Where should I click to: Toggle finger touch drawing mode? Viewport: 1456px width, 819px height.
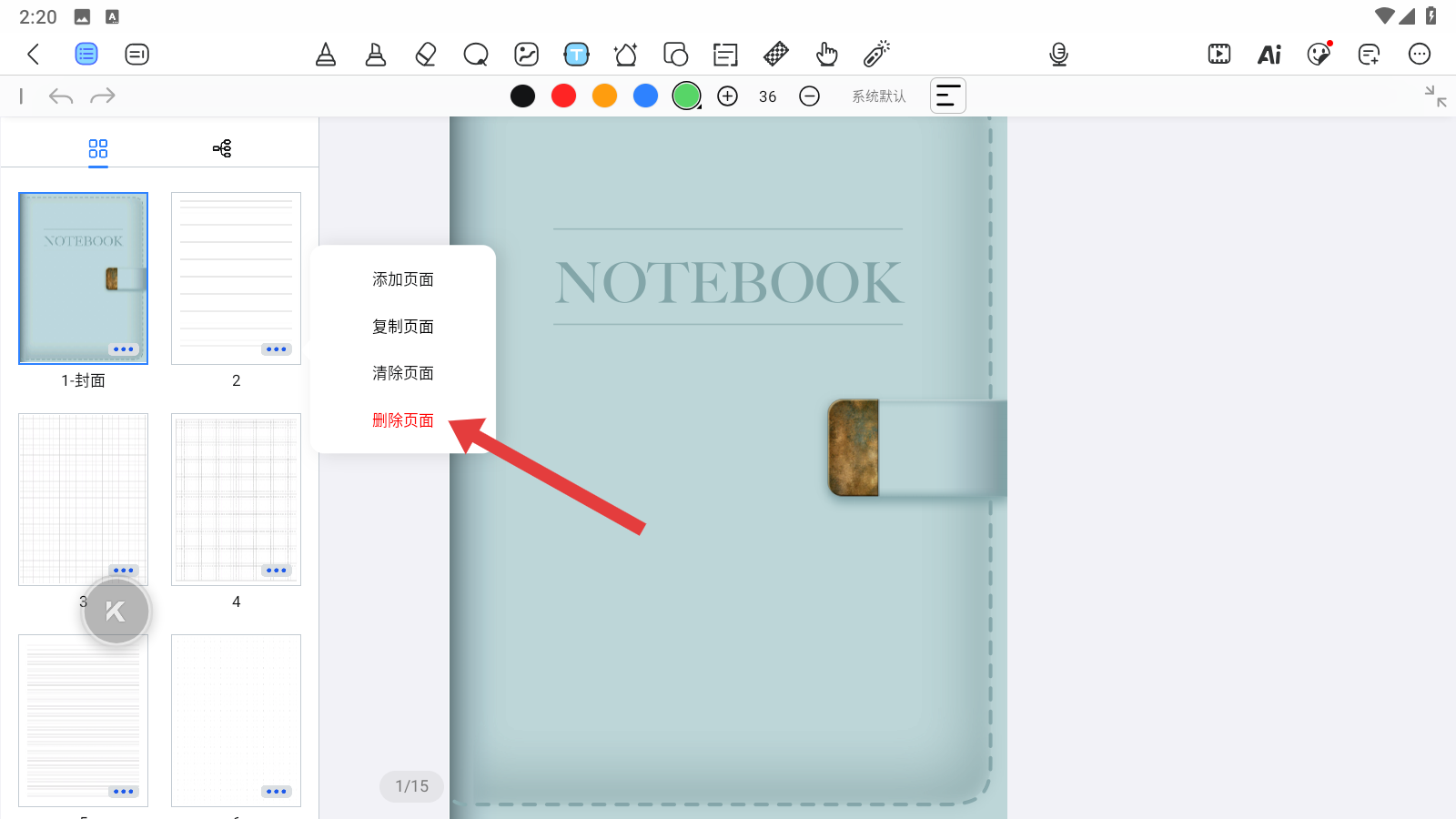(x=826, y=55)
